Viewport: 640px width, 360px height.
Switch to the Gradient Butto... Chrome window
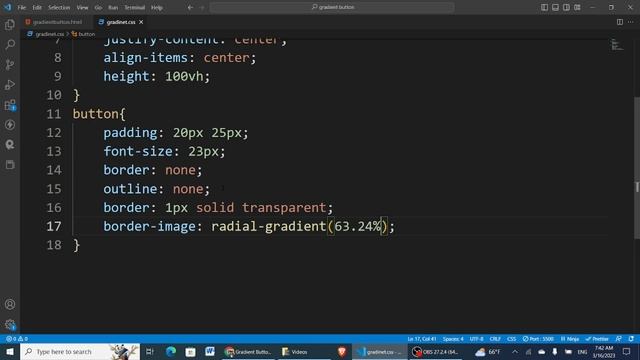point(248,351)
